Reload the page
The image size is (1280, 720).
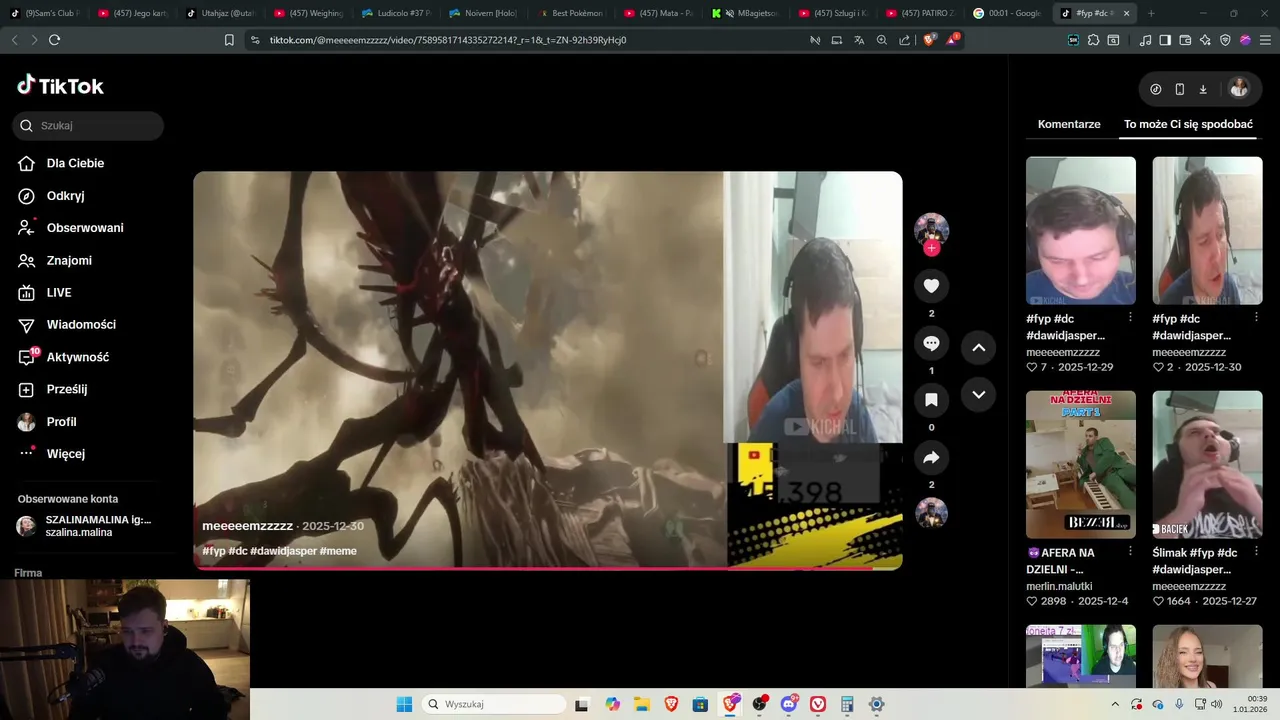54,40
